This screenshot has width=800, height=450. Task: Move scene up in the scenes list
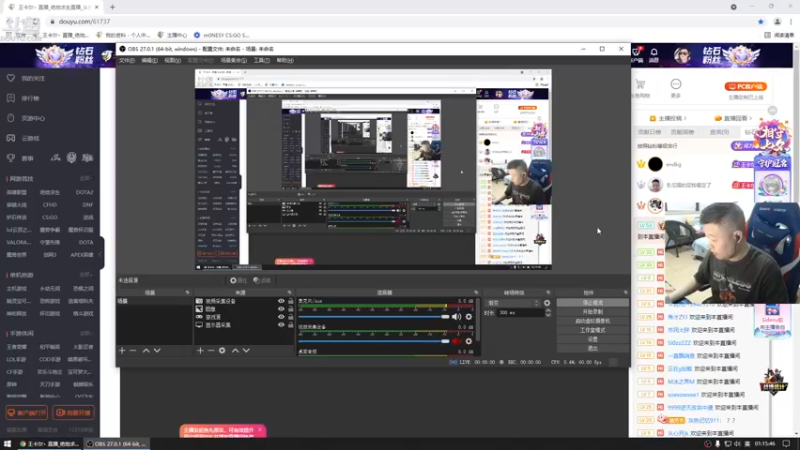[146, 351]
